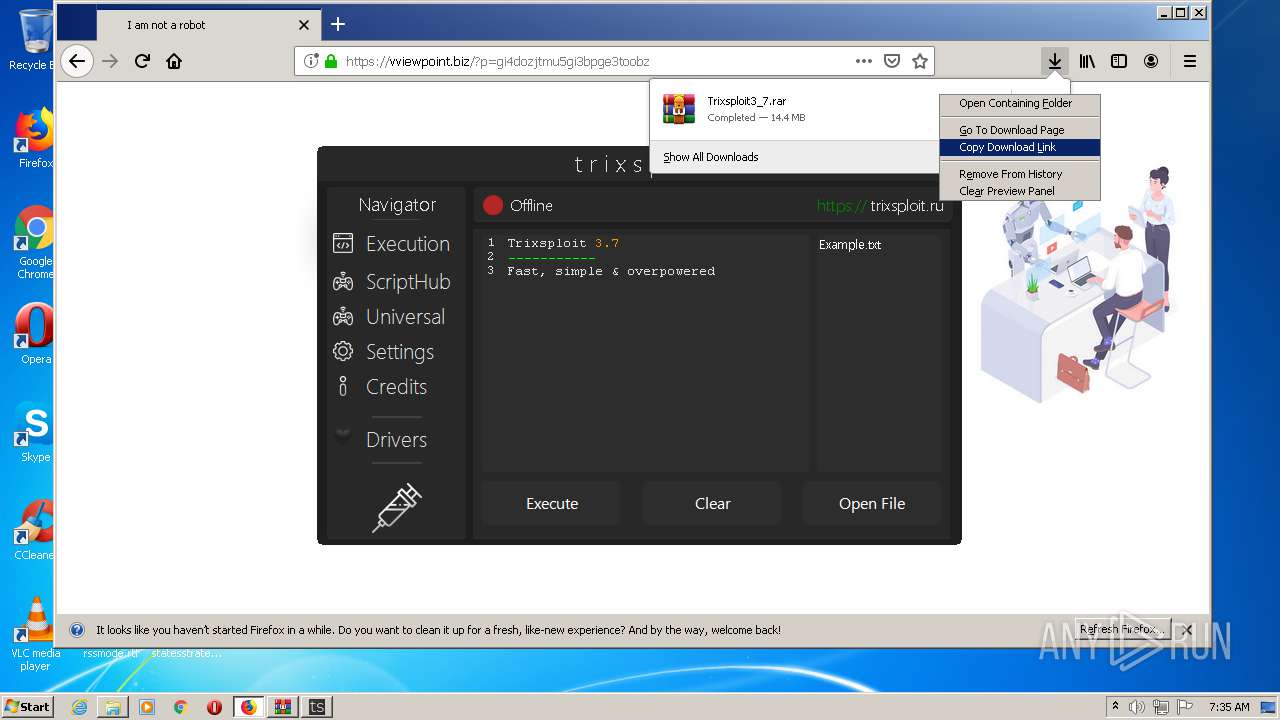Open page actions three-dot menu
Screen dimensions: 1280x720
[x=864, y=61]
